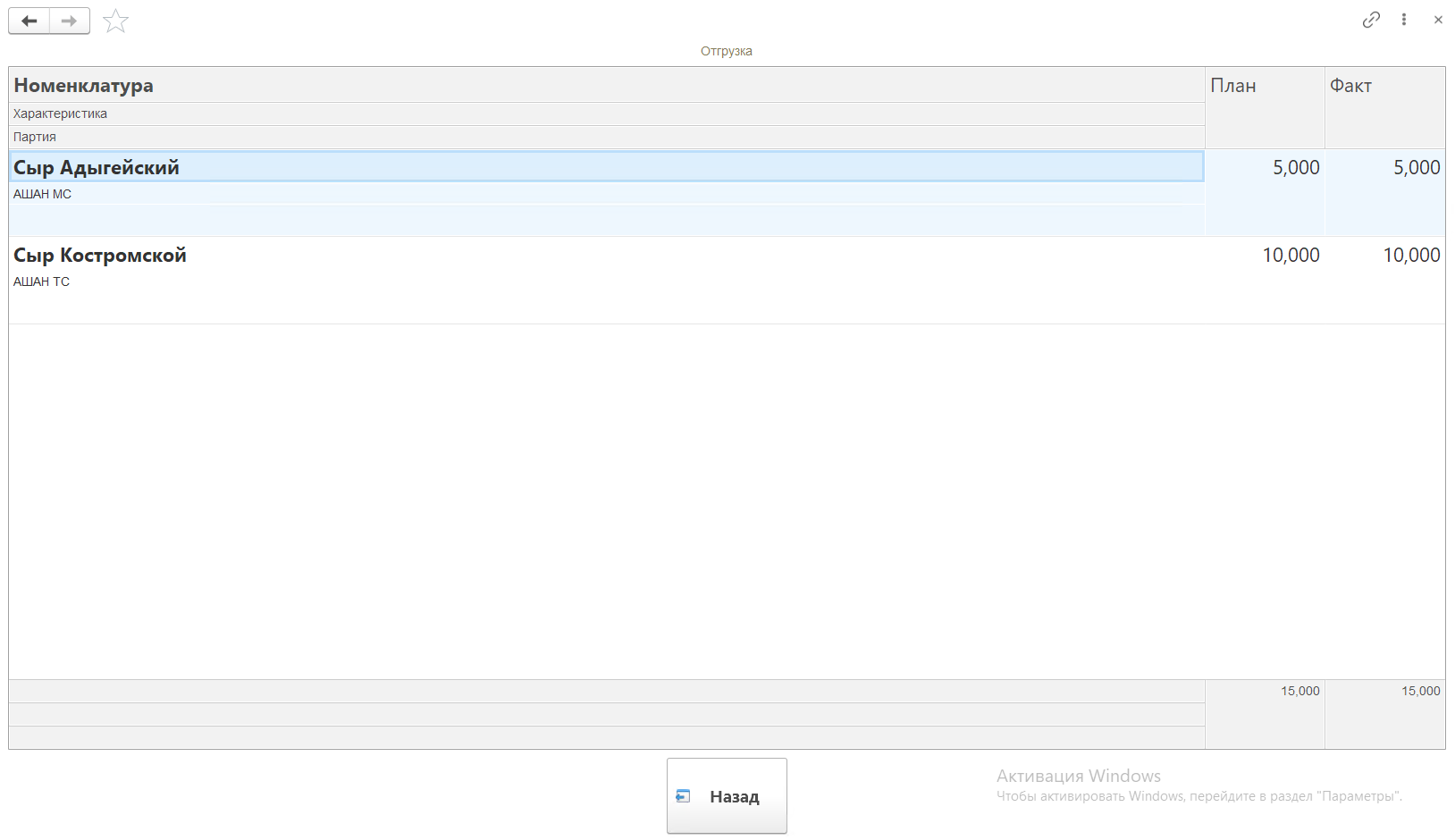1455x840 pixels.
Task: Click Факт value 10,000 for Костромской
Action: (x=1411, y=255)
